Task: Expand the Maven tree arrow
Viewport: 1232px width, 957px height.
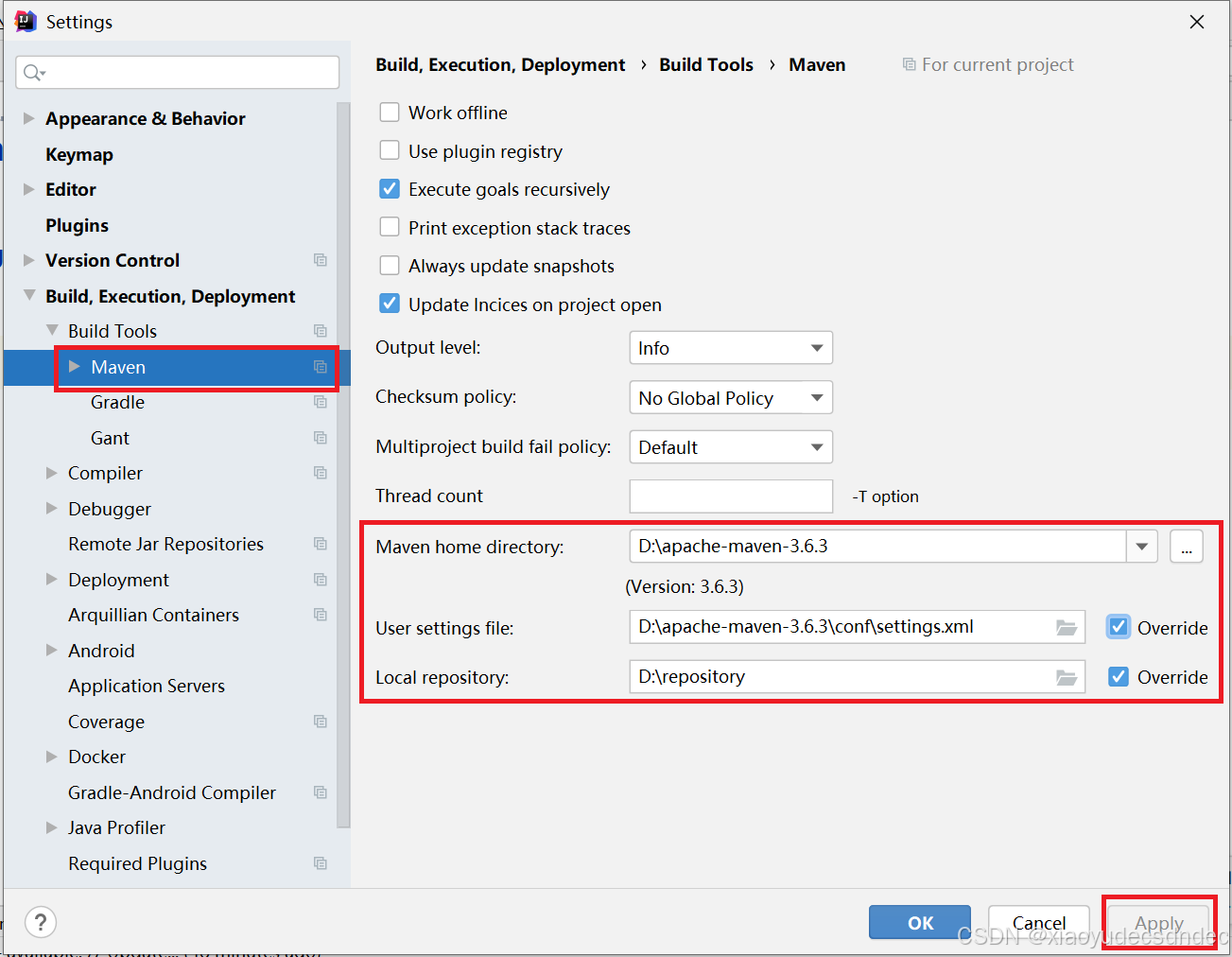Action: [x=75, y=366]
